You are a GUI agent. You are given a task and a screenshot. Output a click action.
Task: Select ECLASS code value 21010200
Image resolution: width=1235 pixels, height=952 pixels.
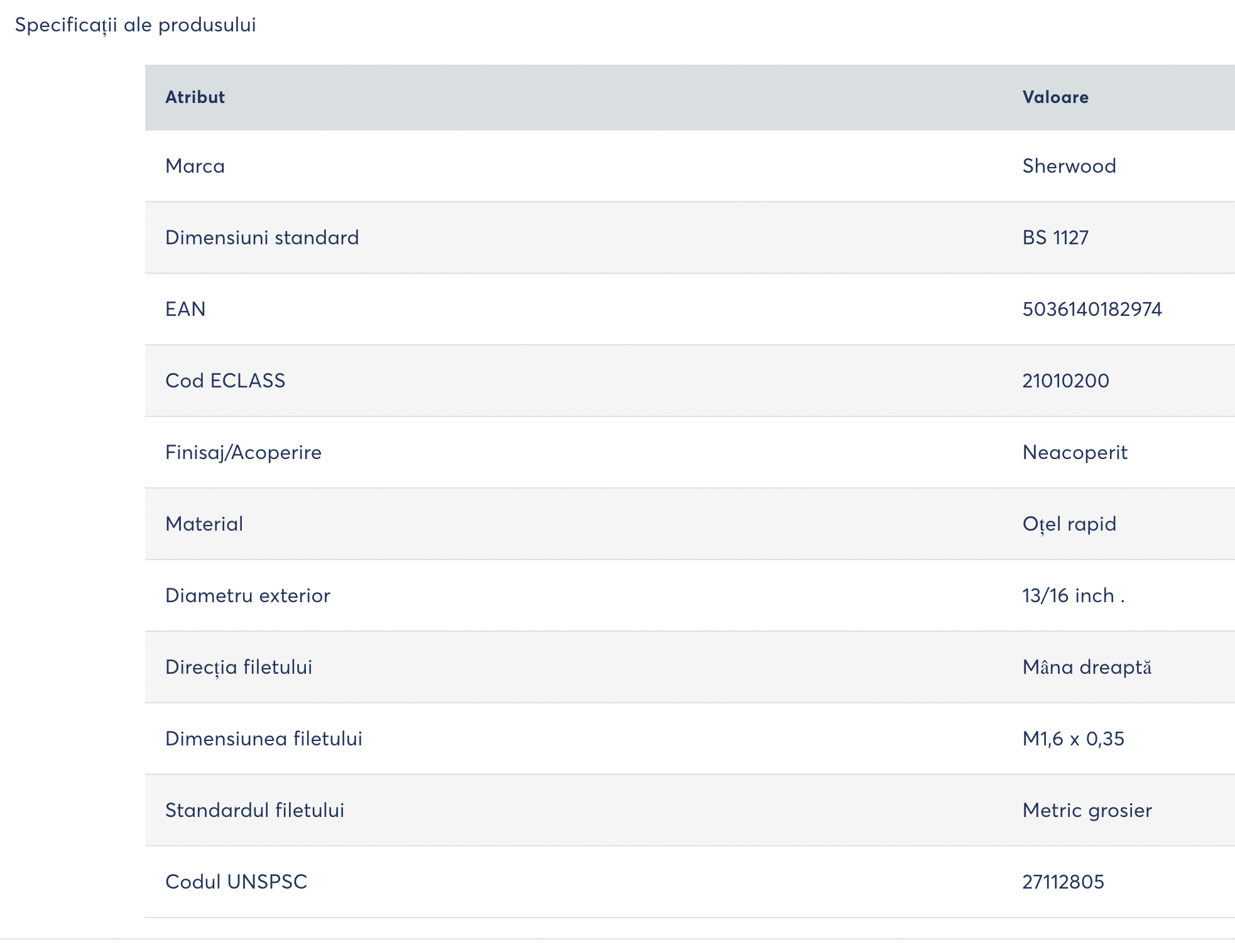(1065, 381)
